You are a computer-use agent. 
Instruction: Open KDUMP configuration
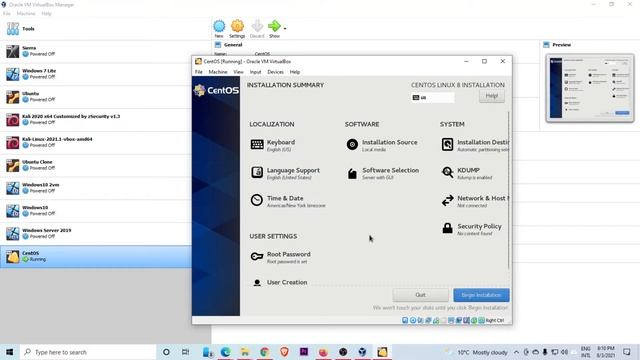pyautogui.click(x=467, y=173)
